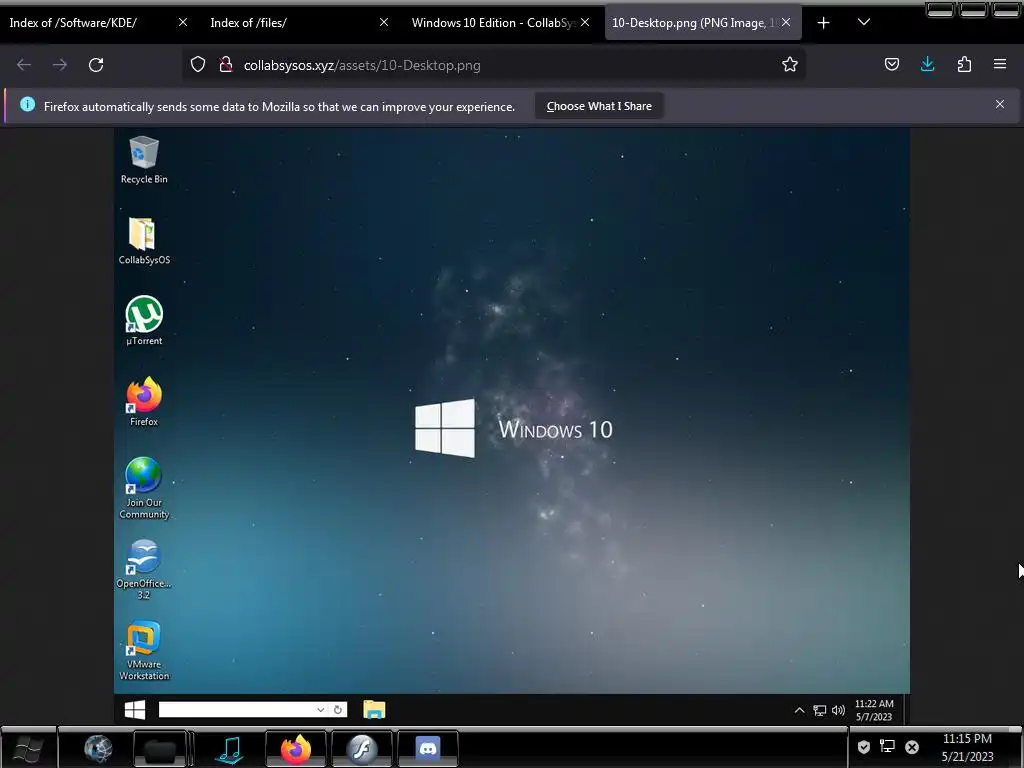Click the pictured tray overflow chevron
The image size is (1024, 768).
coord(799,710)
